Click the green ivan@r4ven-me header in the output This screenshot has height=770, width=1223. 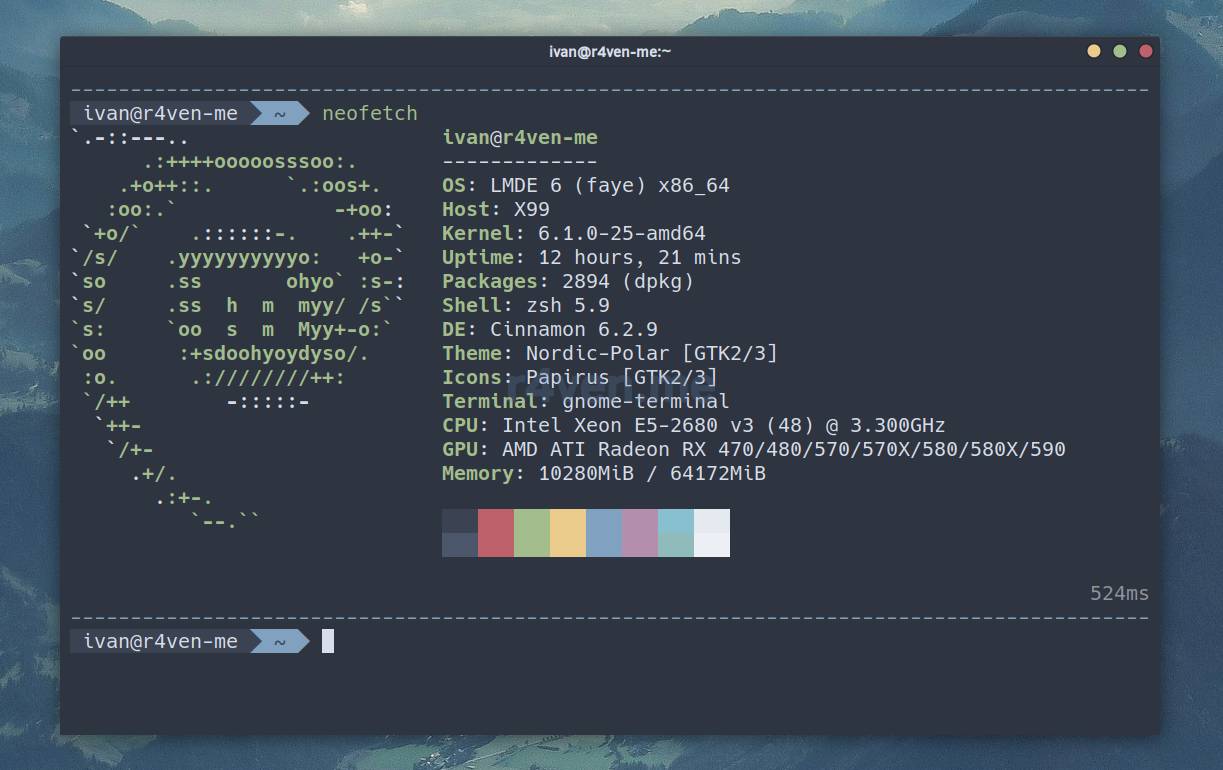(x=520, y=137)
